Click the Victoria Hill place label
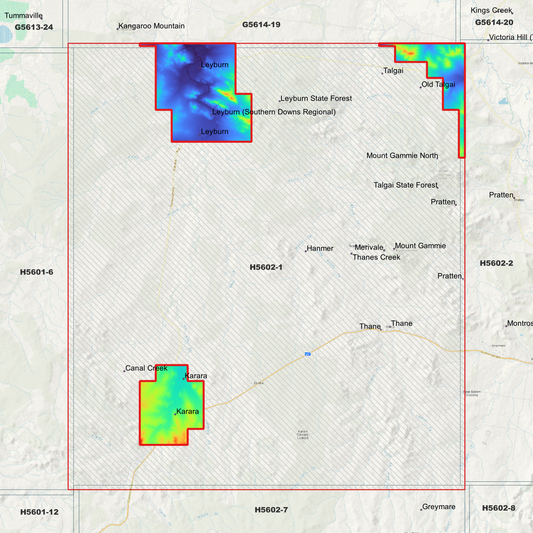The height and width of the screenshot is (533, 533). pos(511,37)
